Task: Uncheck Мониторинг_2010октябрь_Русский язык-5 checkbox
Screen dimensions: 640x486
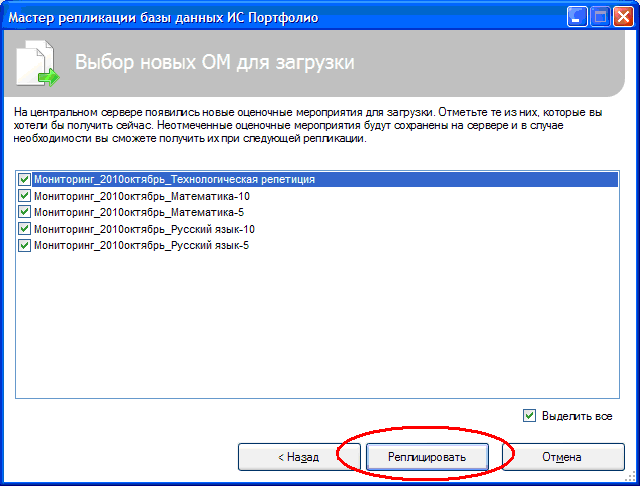Action: [x=24, y=245]
